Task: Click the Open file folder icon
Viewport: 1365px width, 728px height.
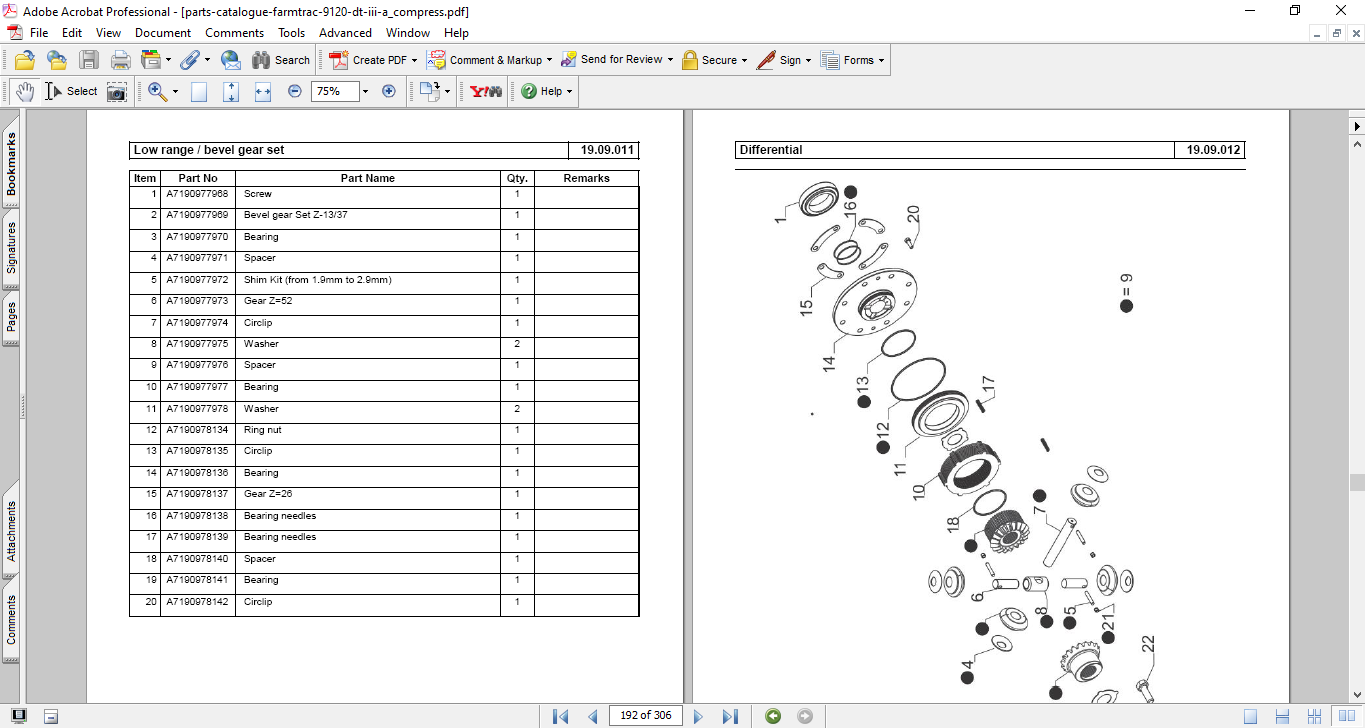Action: [25, 60]
